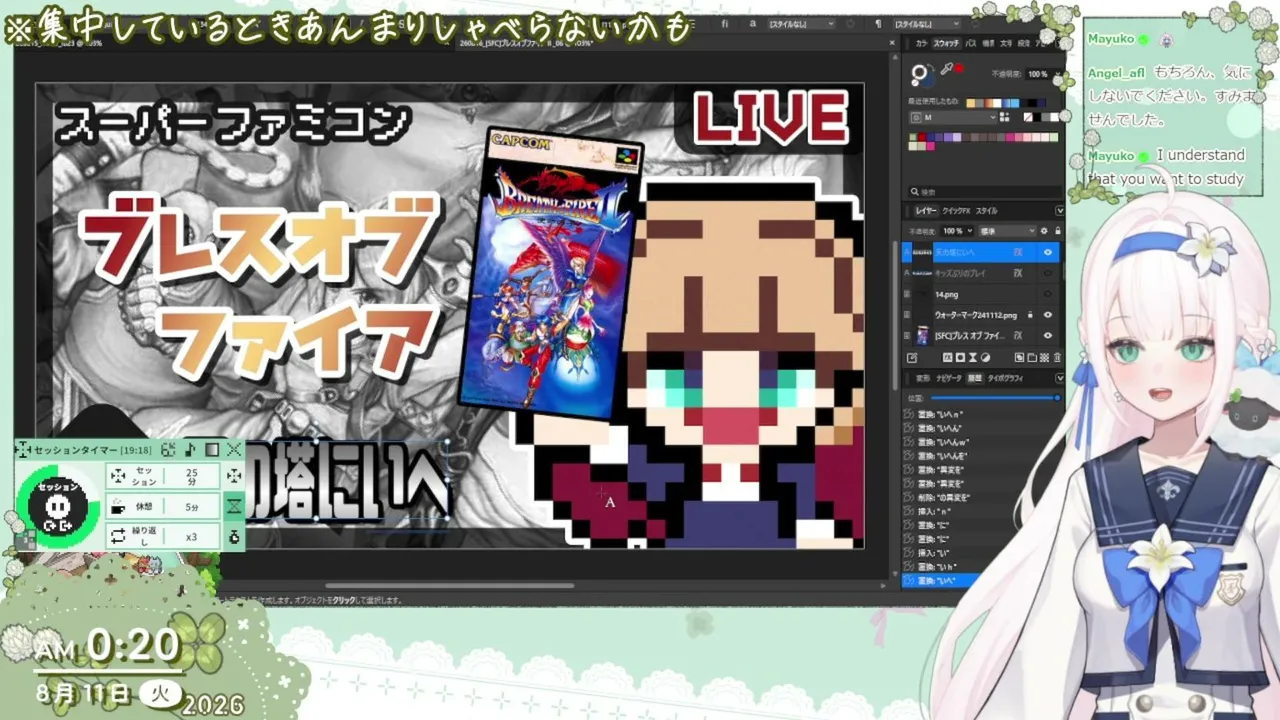The height and width of the screenshot is (720, 1280).
Task: Click the セッション 25分 setting button
Action: [164, 476]
